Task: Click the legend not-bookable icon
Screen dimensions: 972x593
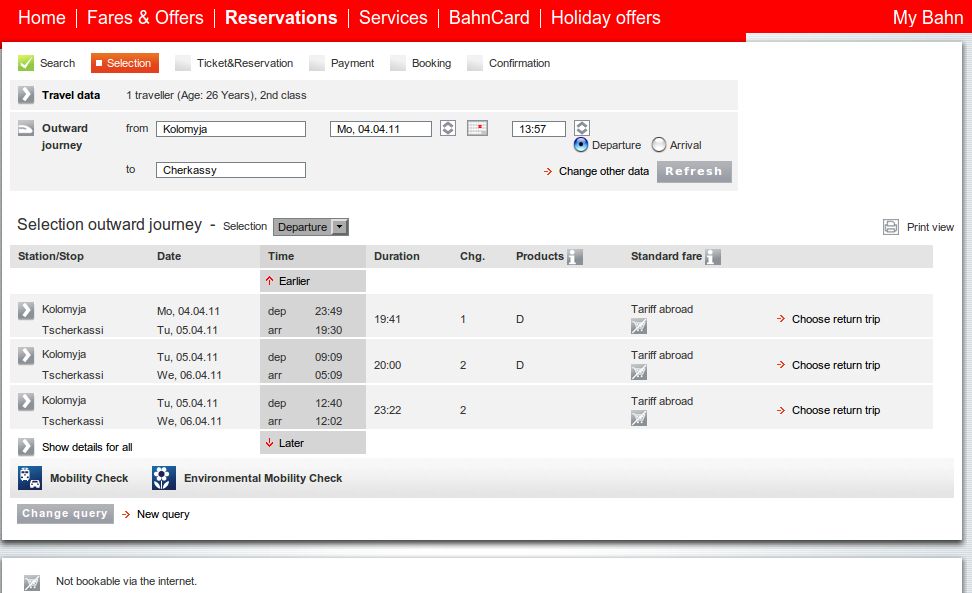Action: (32, 582)
